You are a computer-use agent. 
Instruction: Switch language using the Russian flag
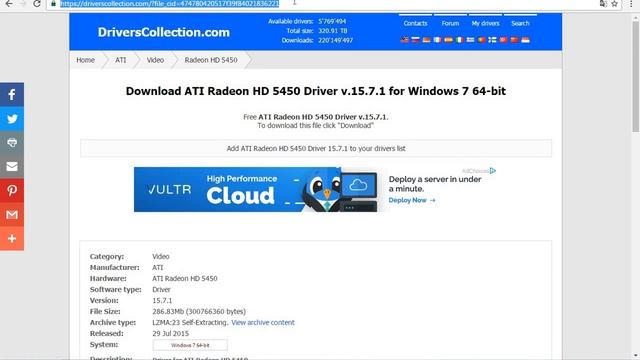point(416,40)
